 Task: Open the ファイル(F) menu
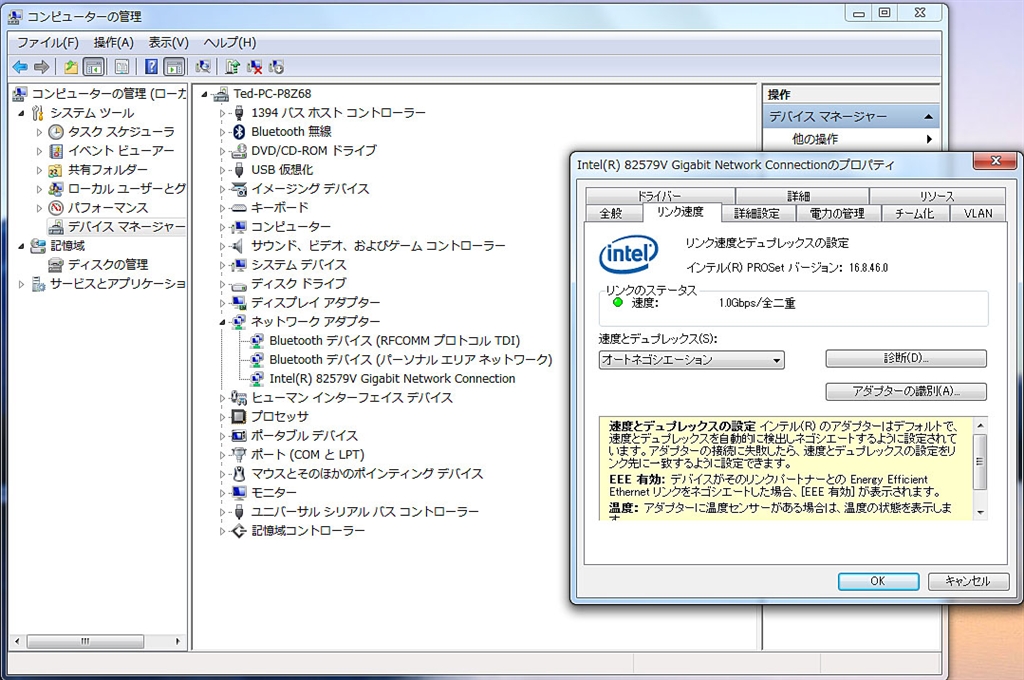click(48, 42)
